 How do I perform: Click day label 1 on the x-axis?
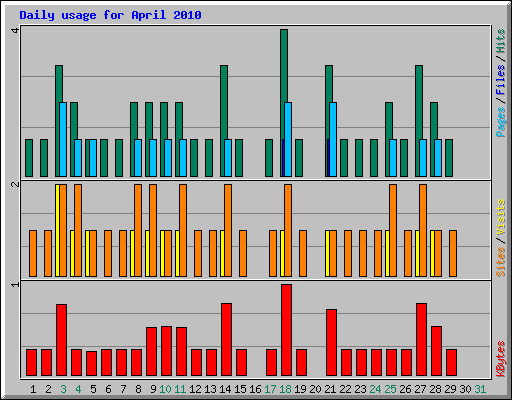pyautogui.click(x=33, y=389)
